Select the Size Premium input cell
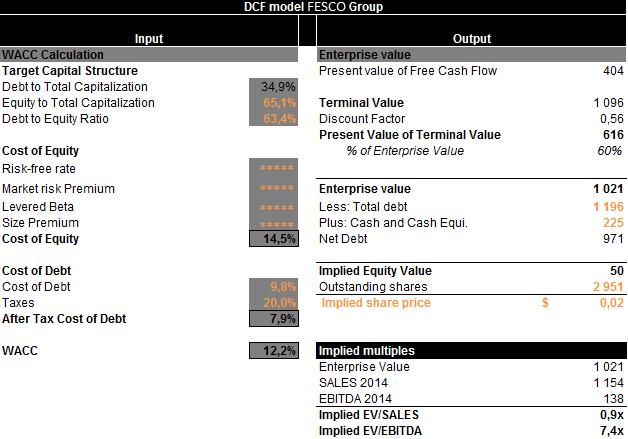 tap(273, 223)
